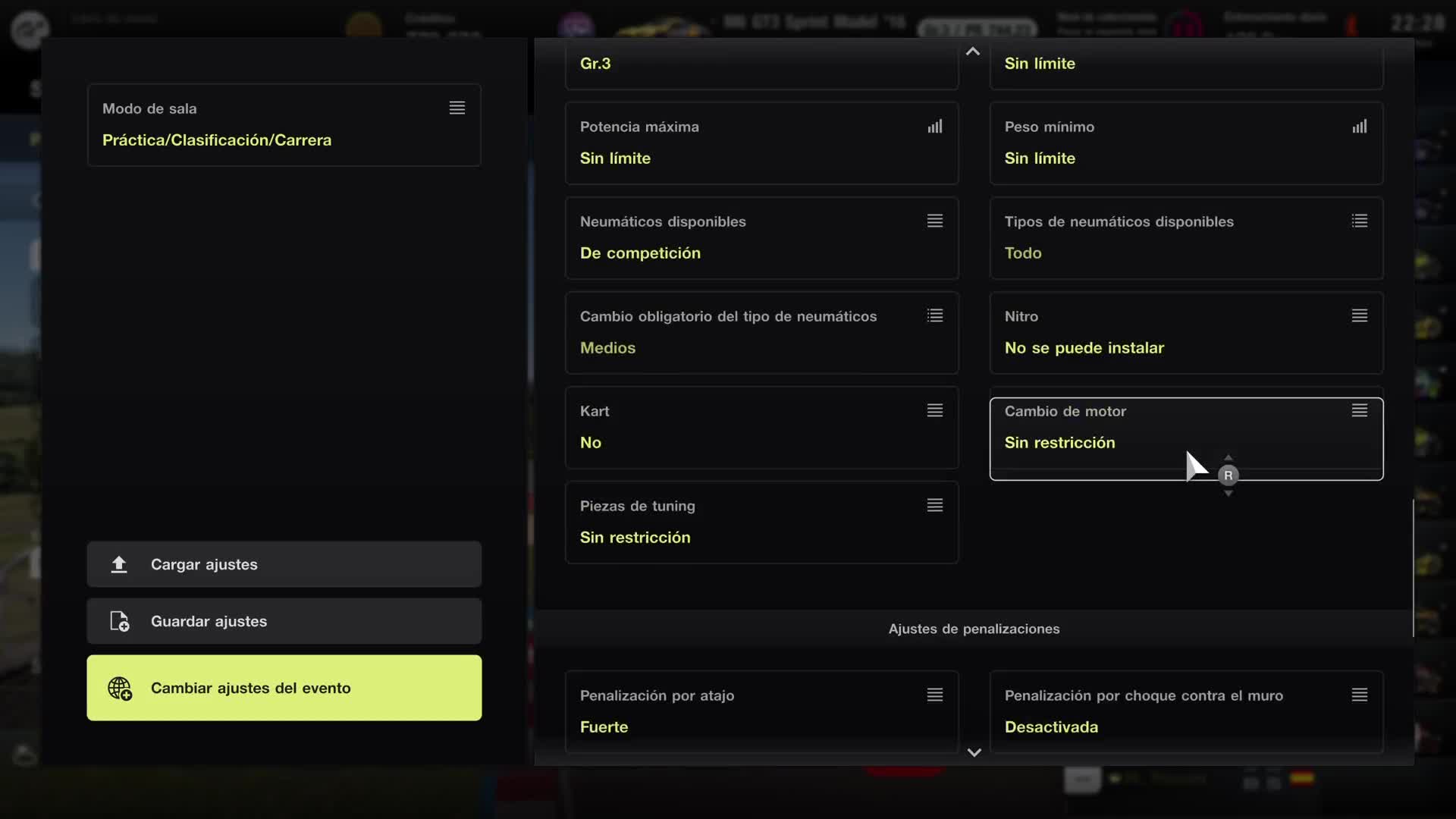The width and height of the screenshot is (1456, 819).
Task: Click Cargar ajustes button
Action: (x=284, y=564)
